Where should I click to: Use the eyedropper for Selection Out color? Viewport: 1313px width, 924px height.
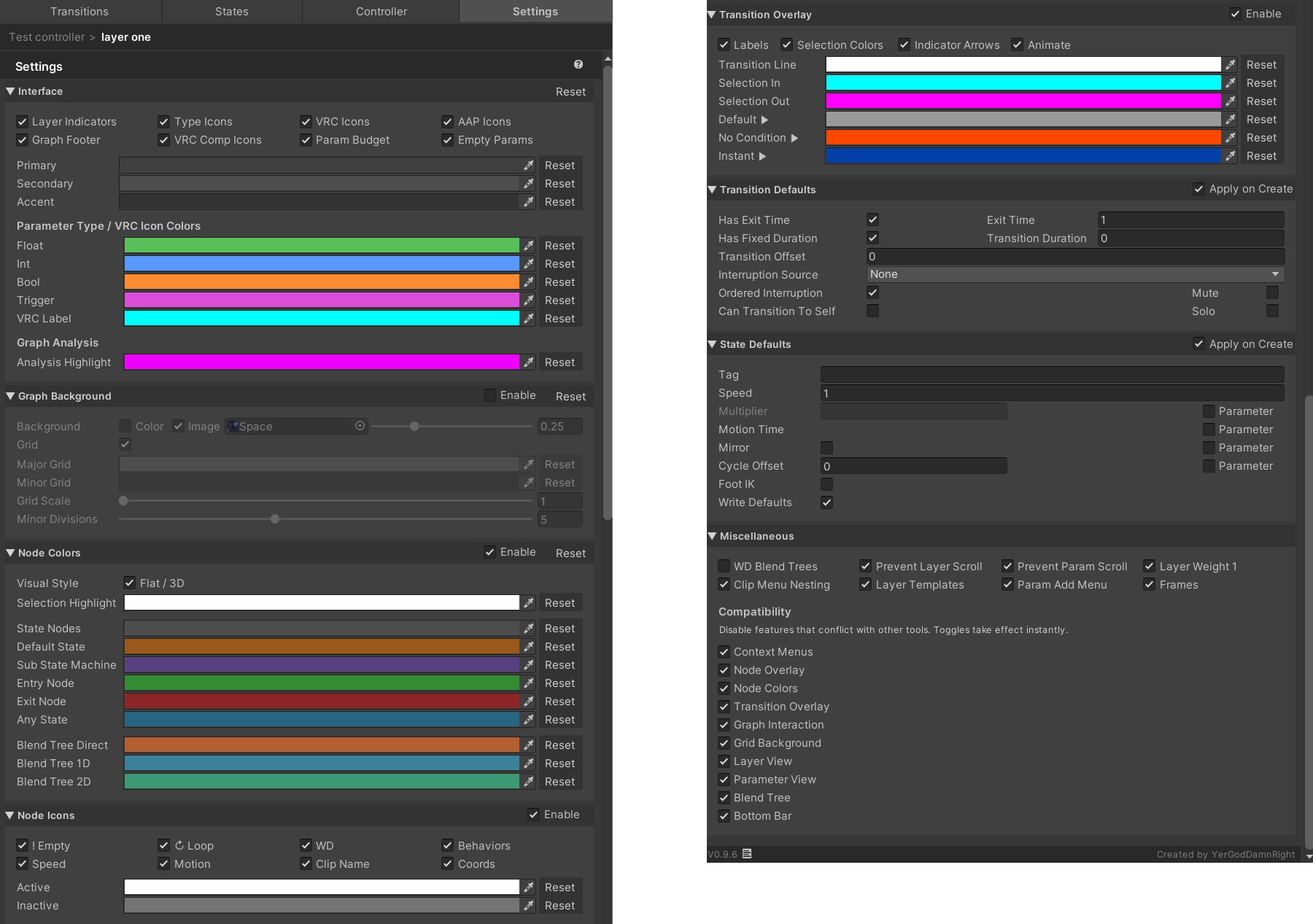pos(1231,101)
